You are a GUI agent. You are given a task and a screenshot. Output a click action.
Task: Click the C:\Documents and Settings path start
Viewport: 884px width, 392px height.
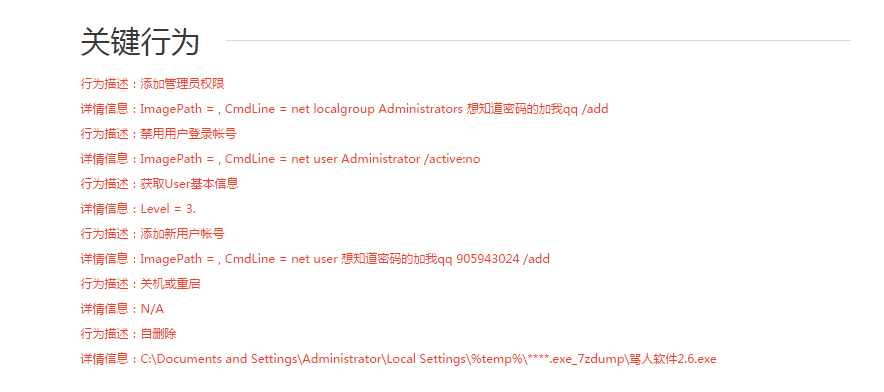(x=219, y=359)
